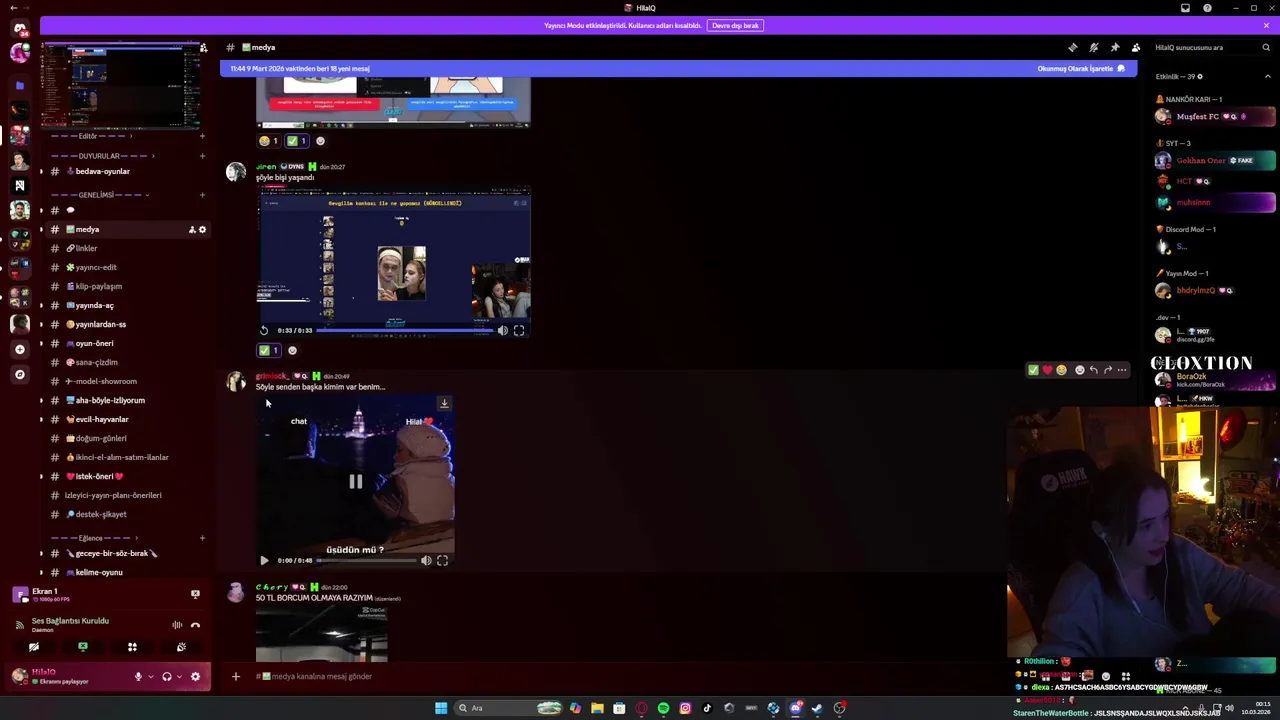Open Windows Start menu
Image resolution: width=1280 pixels, height=720 pixels.
point(441,708)
